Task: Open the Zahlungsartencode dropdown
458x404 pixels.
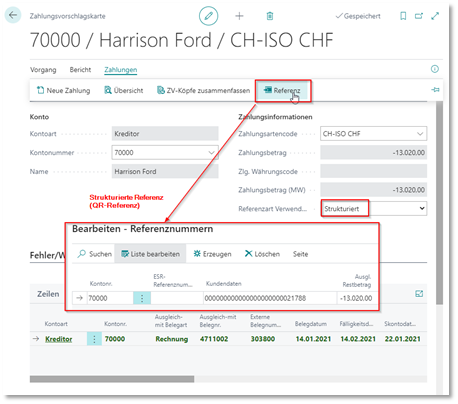Action: 420,134
